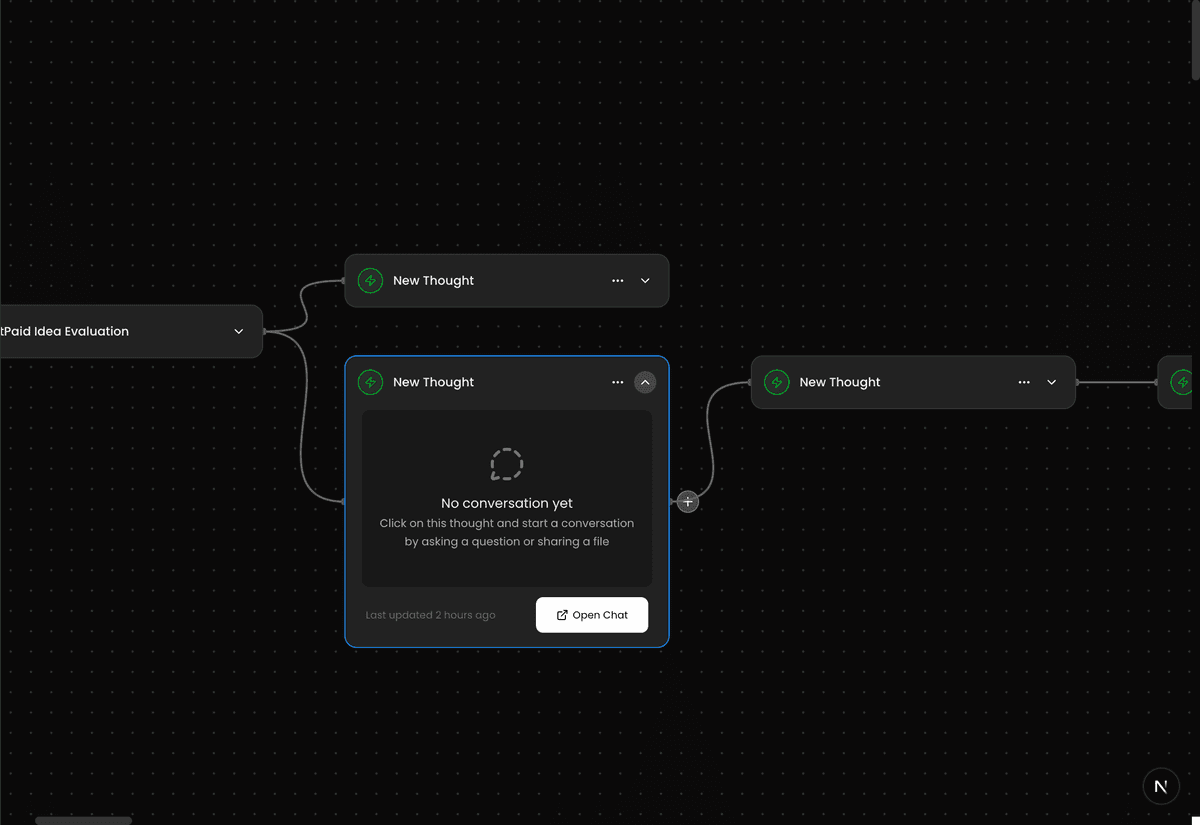This screenshot has width=1200, height=825.
Task: Click the lightning icon on the top New Thought node
Action: tap(370, 280)
